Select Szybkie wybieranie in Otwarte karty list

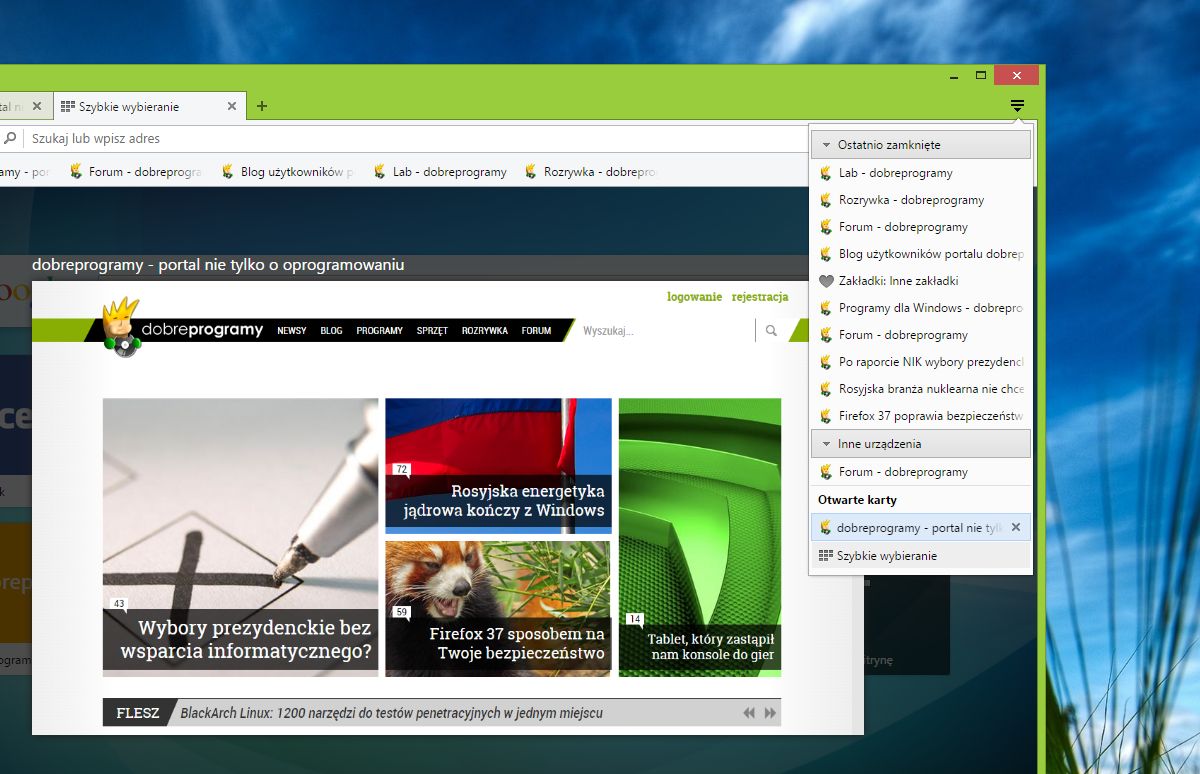tap(920, 556)
